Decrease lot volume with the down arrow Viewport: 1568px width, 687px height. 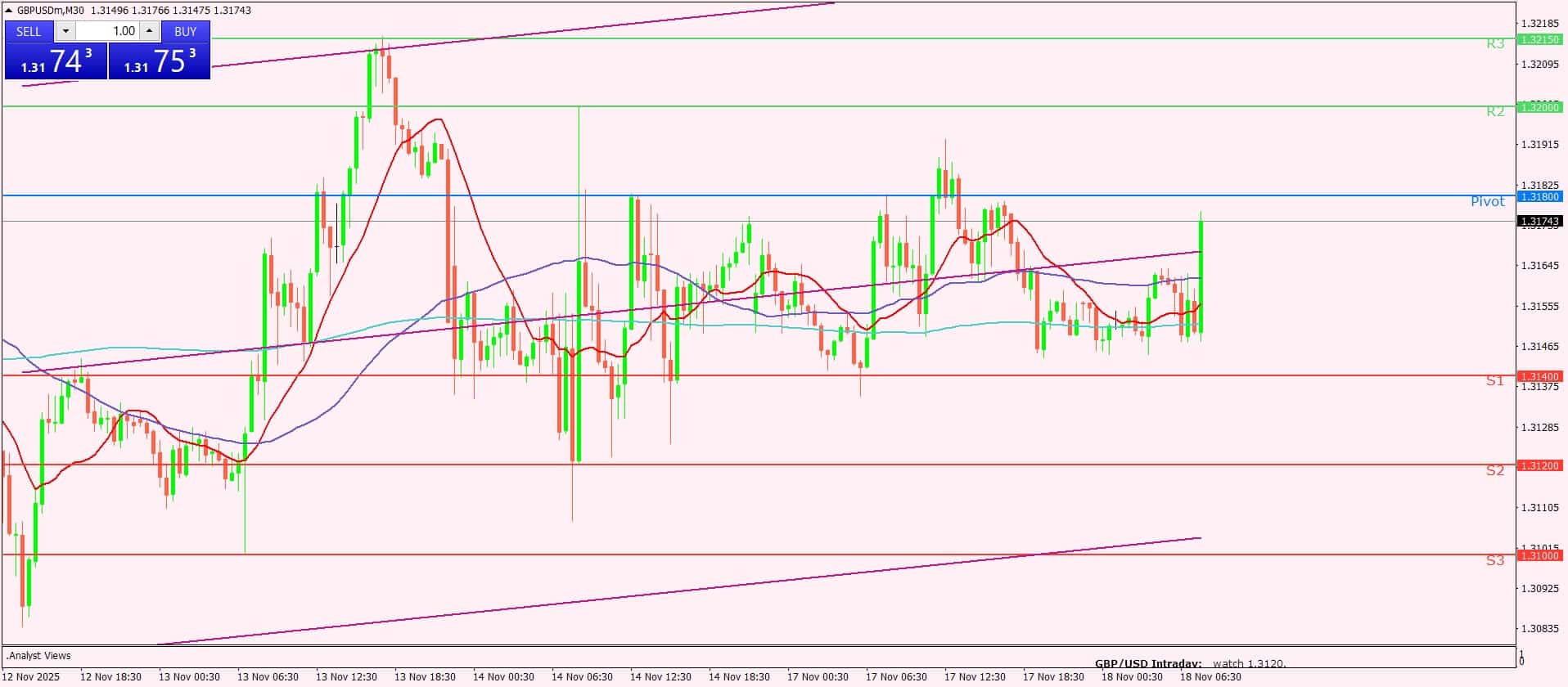[65, 31]
